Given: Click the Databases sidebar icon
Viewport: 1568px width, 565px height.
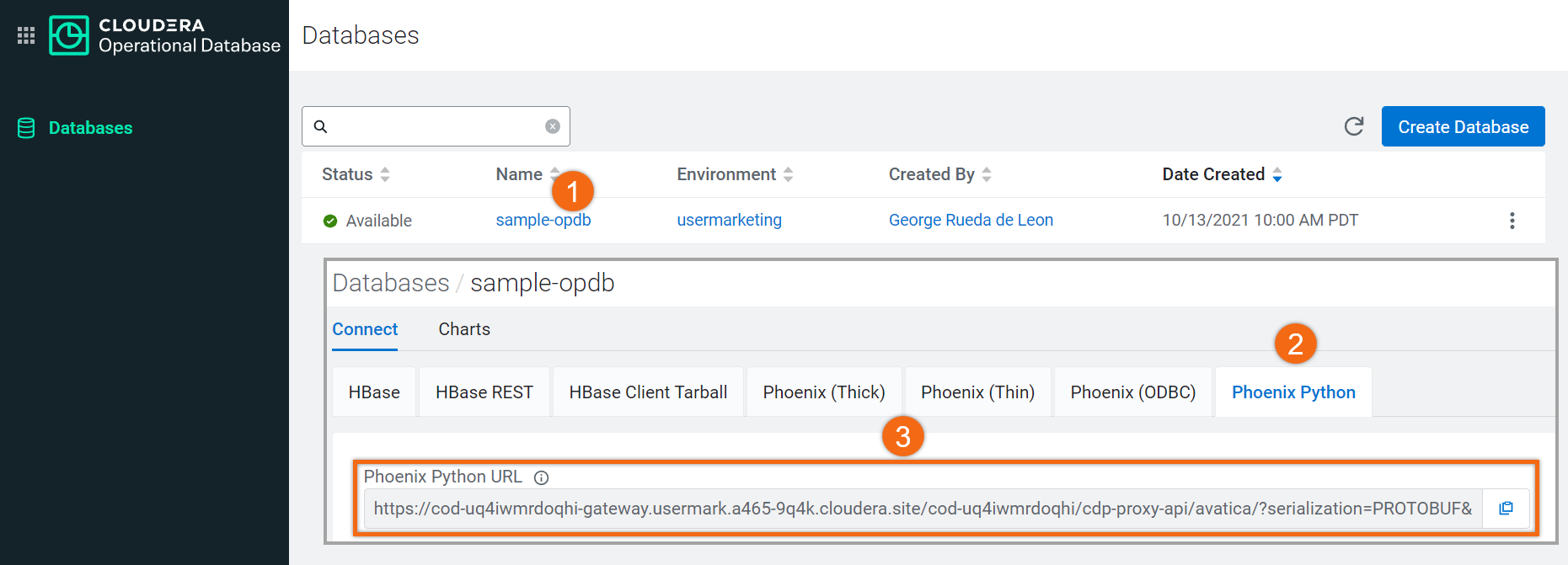Looking at the screenshot, I should (x=26, y=128).
